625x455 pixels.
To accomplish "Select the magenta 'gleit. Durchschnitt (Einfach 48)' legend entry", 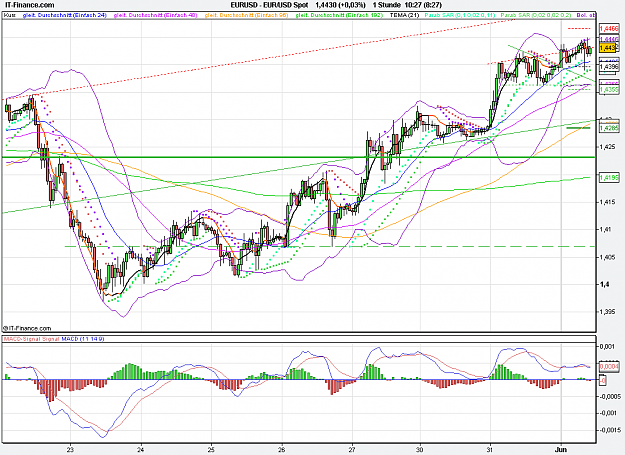I will click(x=155, y=15).
